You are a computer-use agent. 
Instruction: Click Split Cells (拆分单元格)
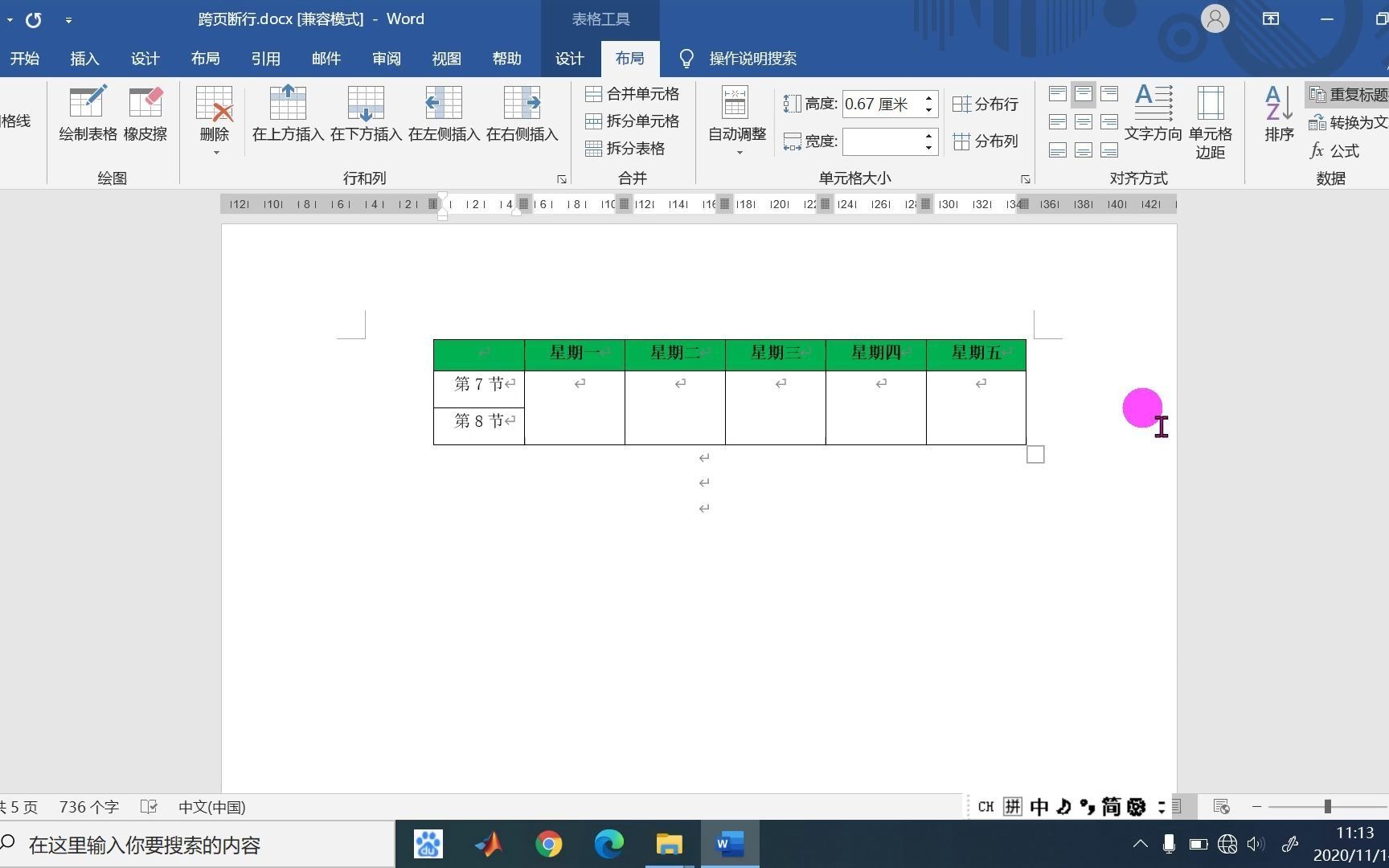(632, 121)
